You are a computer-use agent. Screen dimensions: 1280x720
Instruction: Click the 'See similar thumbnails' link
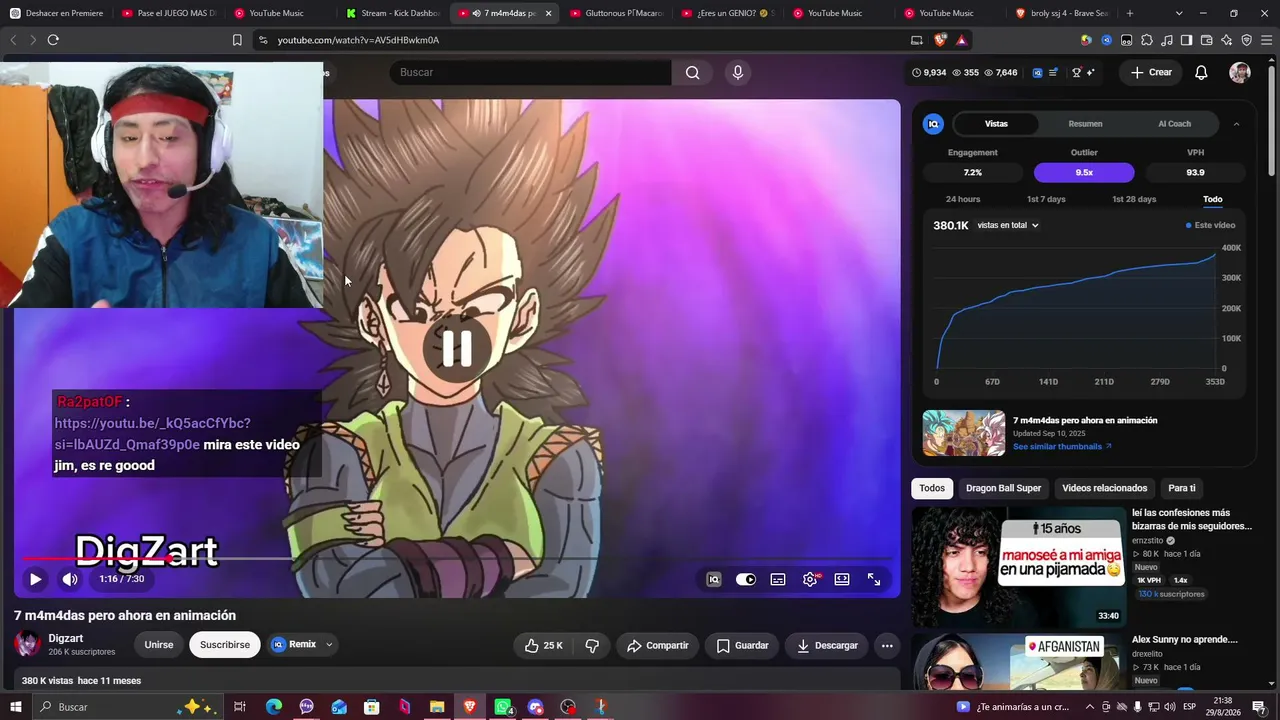click(x=1062, y=446)
